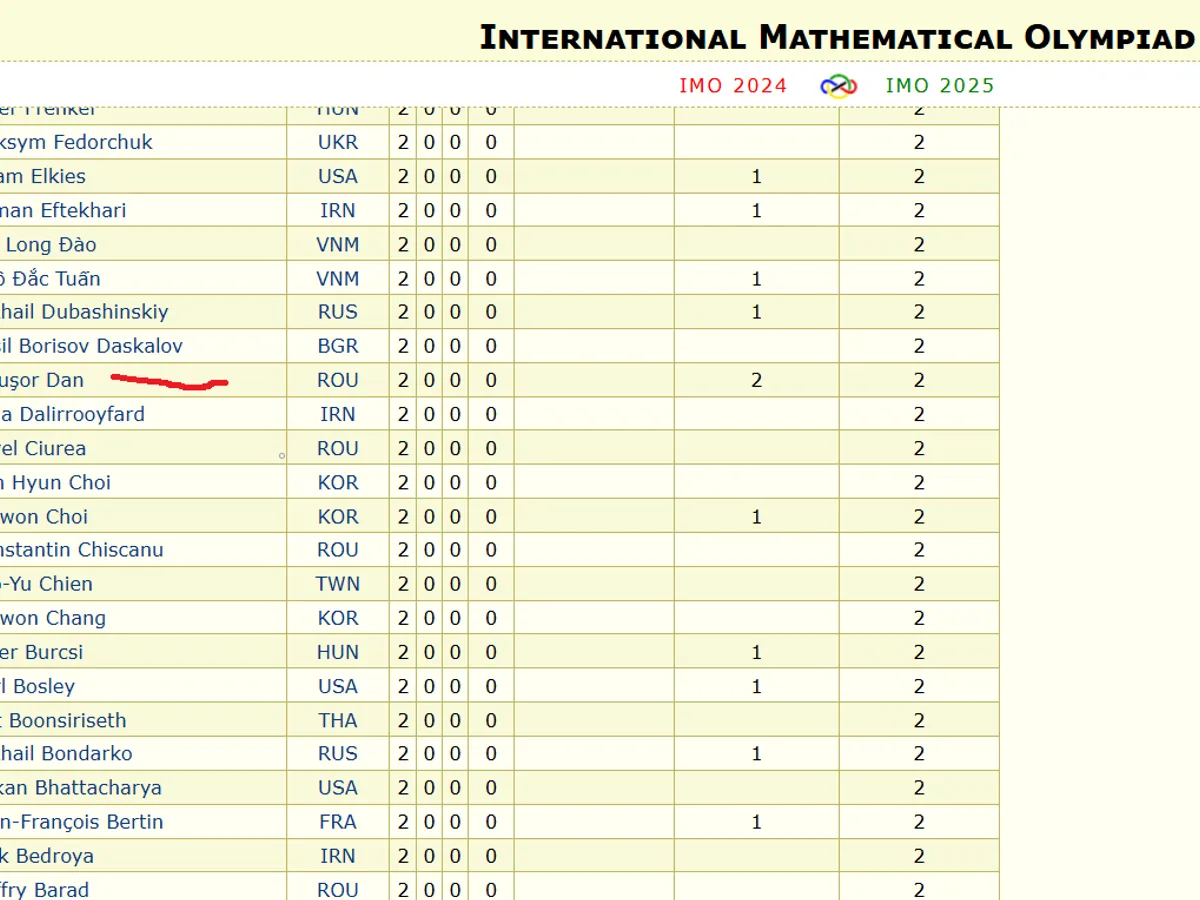Click the TWN country code
Image resolution: width=1200 pixels, height=900 pixels.
337,584
